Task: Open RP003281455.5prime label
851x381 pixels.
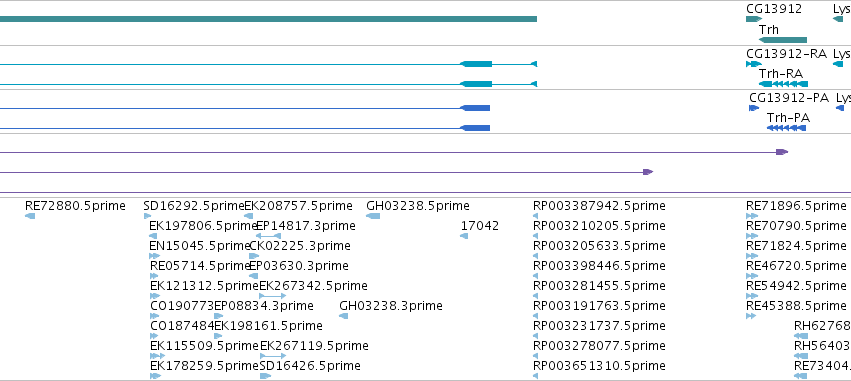Action: tap(599, 285)
